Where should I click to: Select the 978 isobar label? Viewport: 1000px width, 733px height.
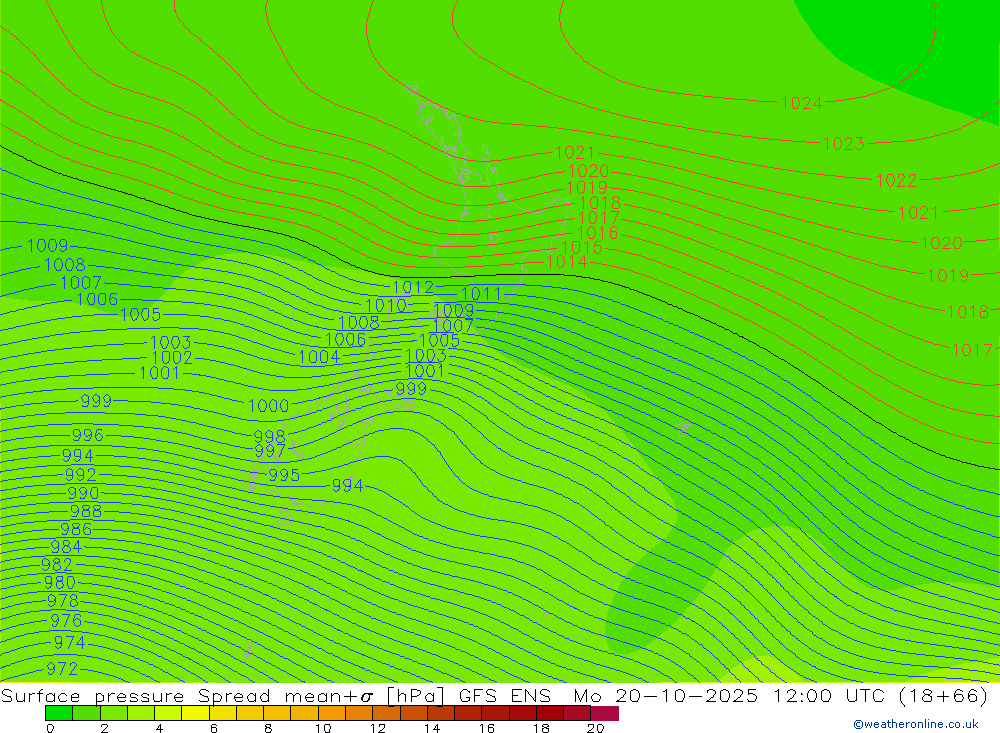click(62, 601)
